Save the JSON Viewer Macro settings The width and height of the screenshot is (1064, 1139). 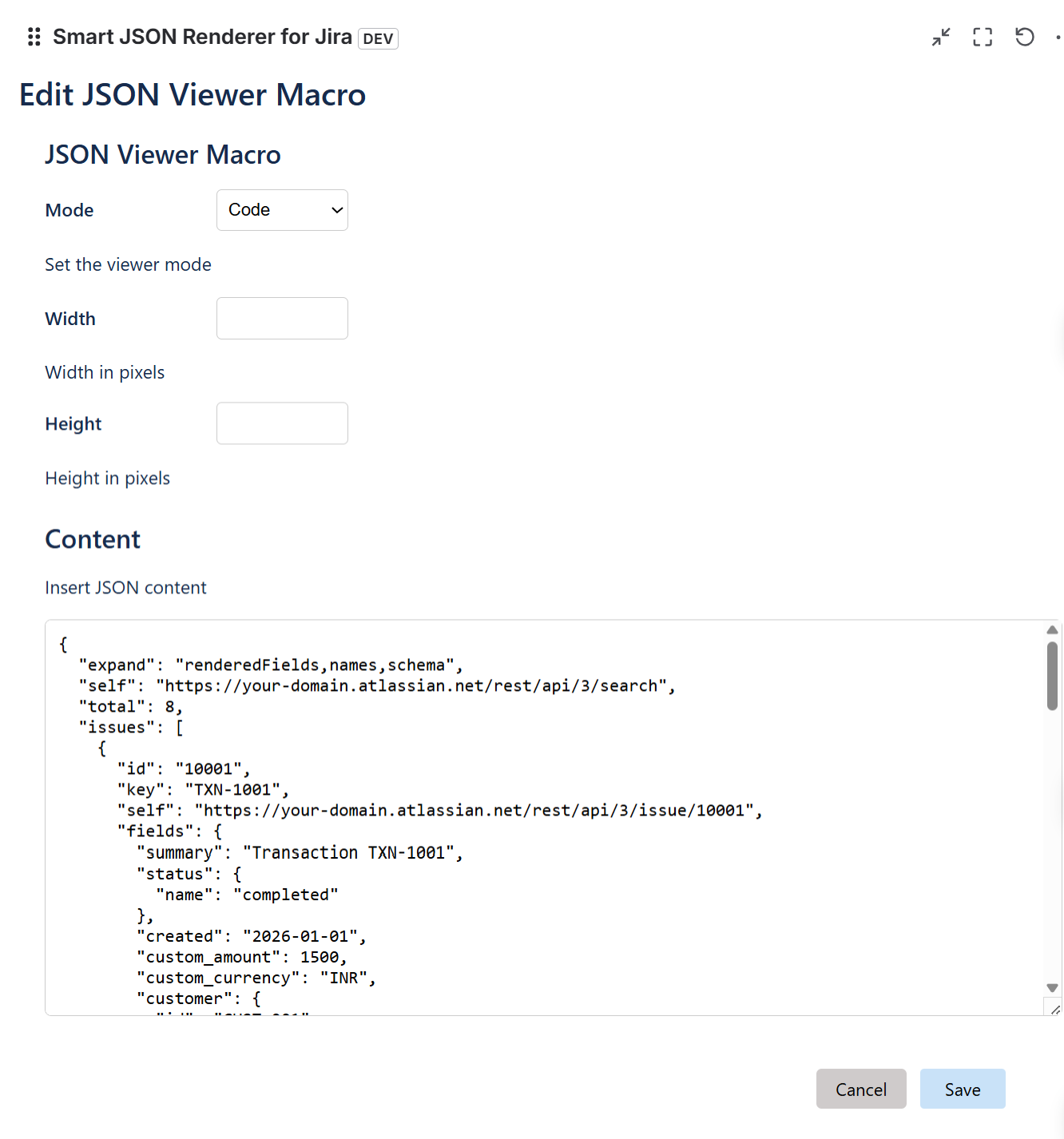(x=962, y=1089)
